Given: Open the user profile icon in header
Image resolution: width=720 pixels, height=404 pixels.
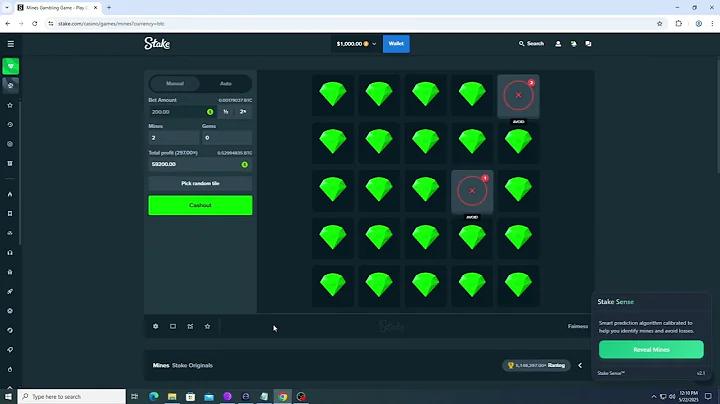Looking at the screenshot, I should (558, 44).
